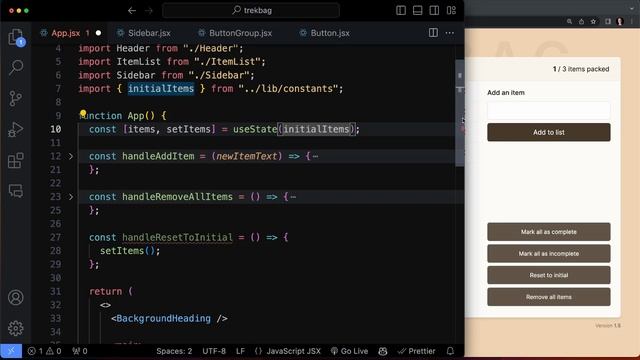The image size is (640, 360).
Task: Switch to the App.jsx tab
Action: point(65,33)
